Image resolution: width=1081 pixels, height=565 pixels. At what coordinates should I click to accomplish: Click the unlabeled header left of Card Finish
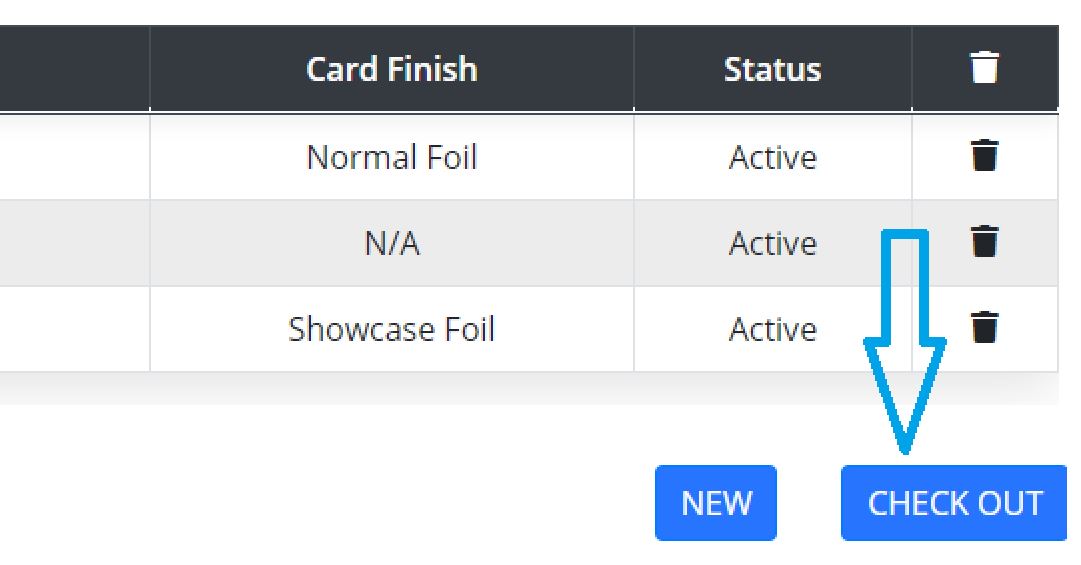tap(74, 68)
